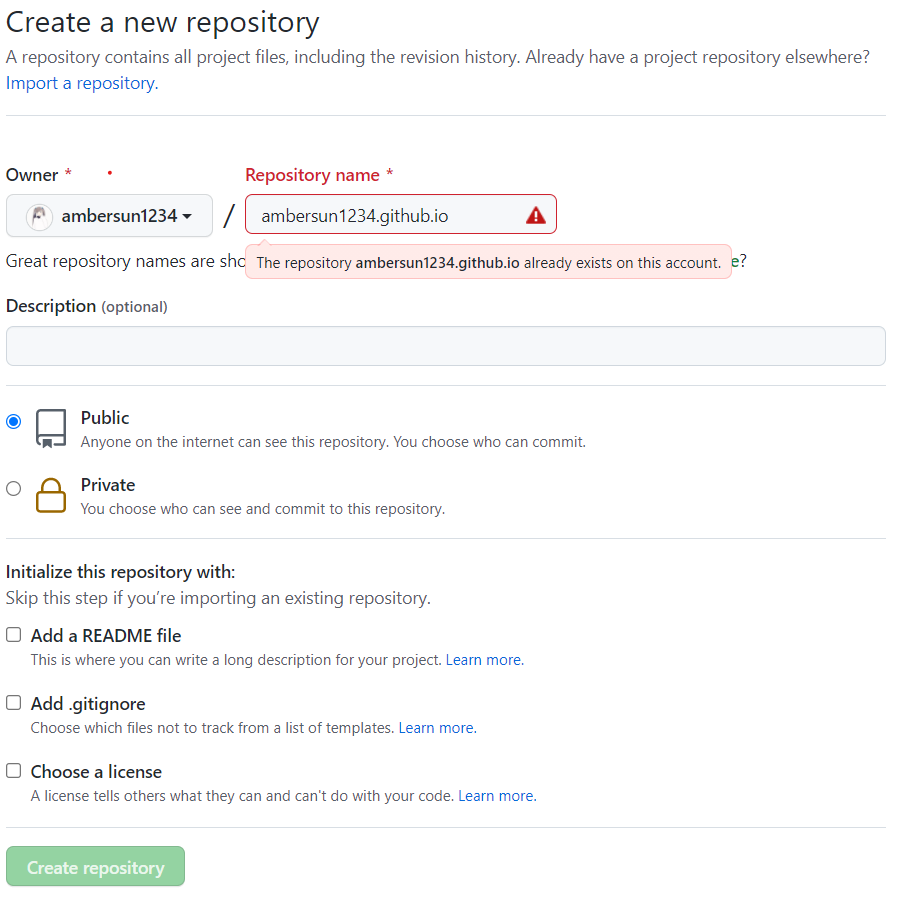The image size is (902, 917).
Task: Open the Import a repository link
Action: click(x=81, y=83)
